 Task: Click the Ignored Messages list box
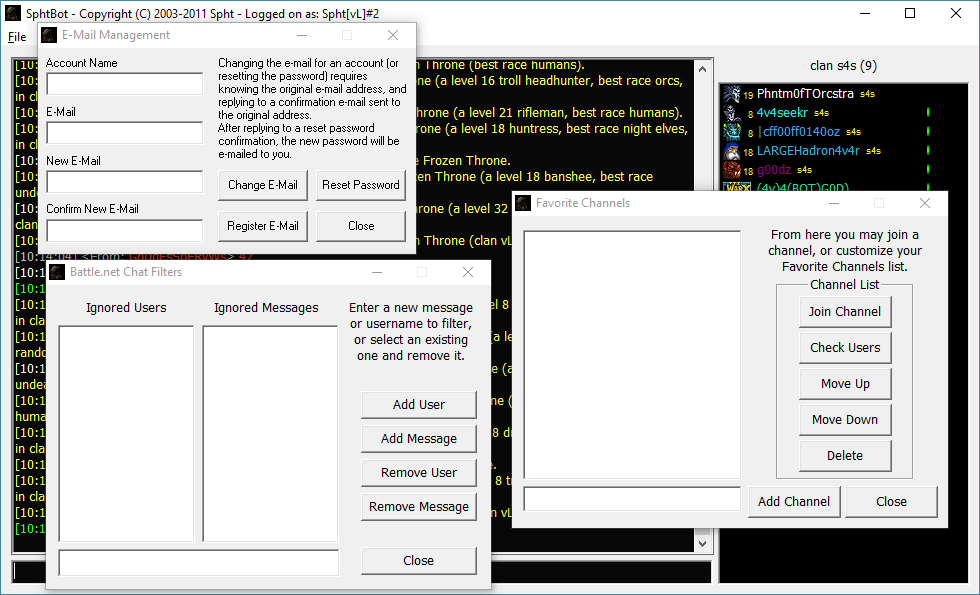tap(270, 433)
